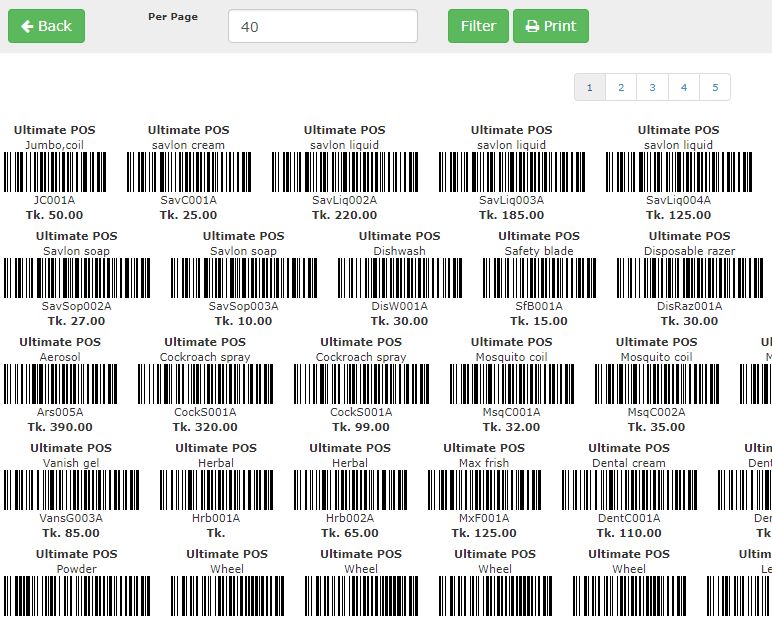Click the barcode above Hrb001A
The width and height of the screenshot is (772, 617).
(216, 490)
